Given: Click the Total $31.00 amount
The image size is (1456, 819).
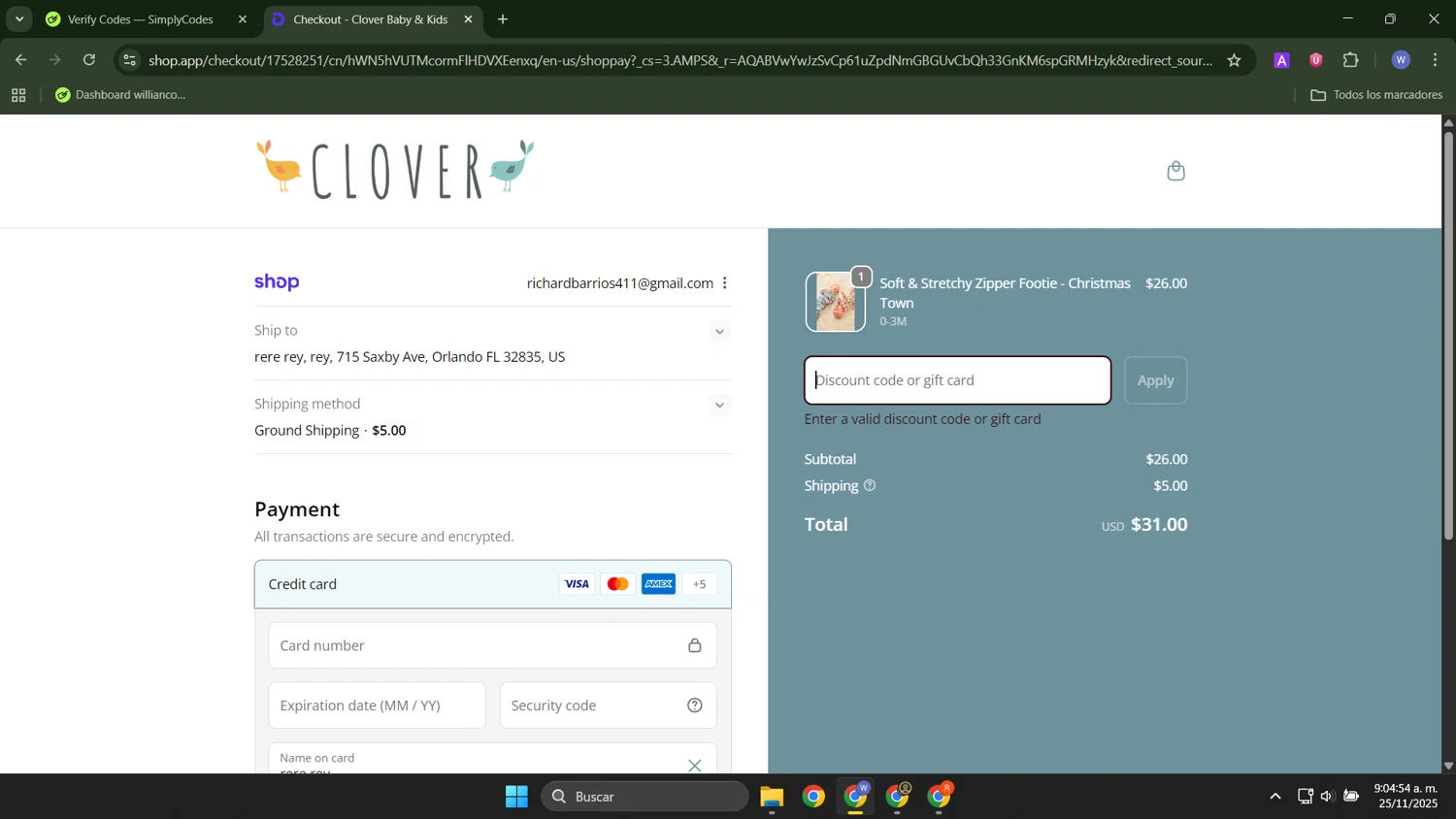Looking at the screenshot, I should (x=1159, y=525).
